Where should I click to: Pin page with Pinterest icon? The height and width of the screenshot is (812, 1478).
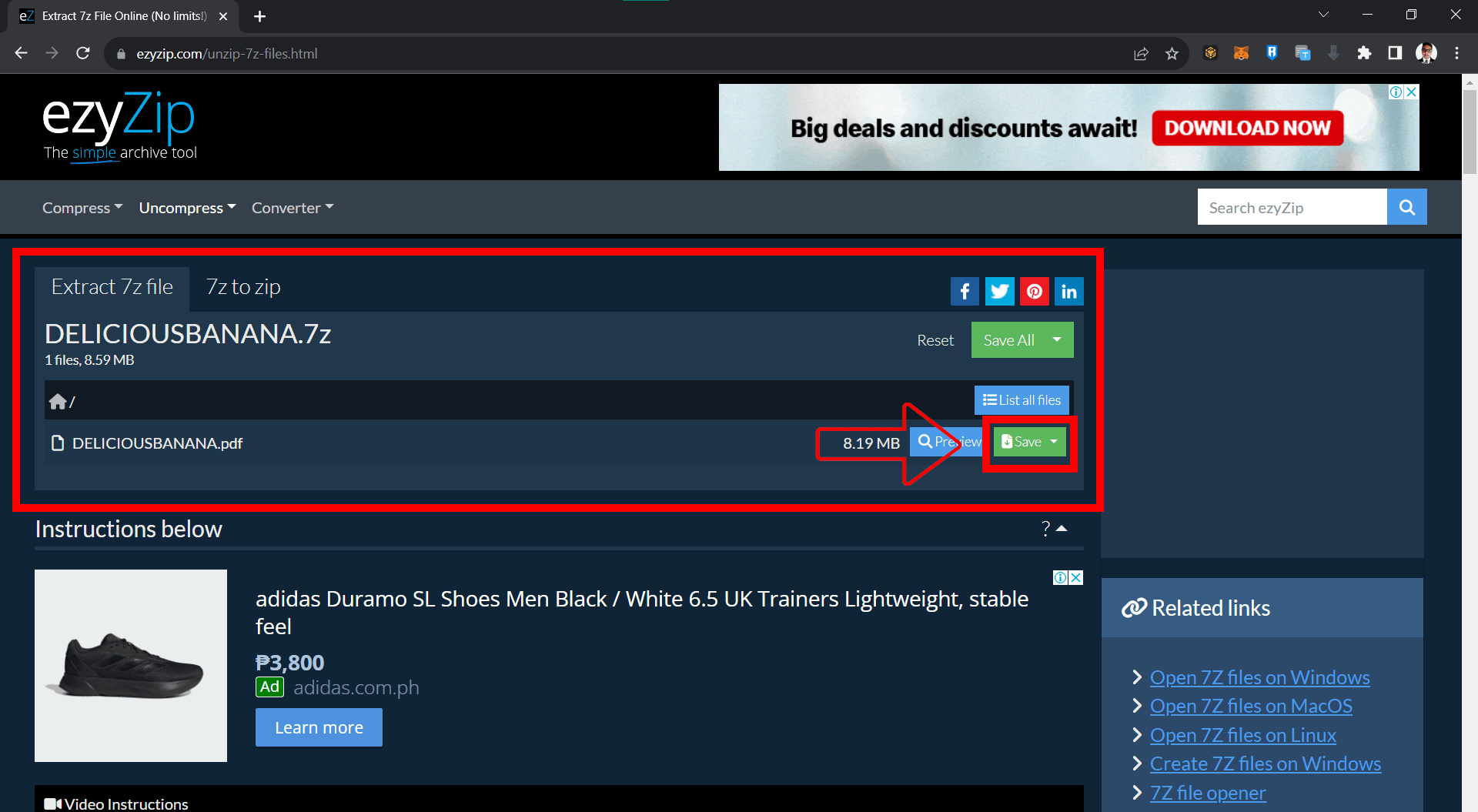pos(1034,292)
